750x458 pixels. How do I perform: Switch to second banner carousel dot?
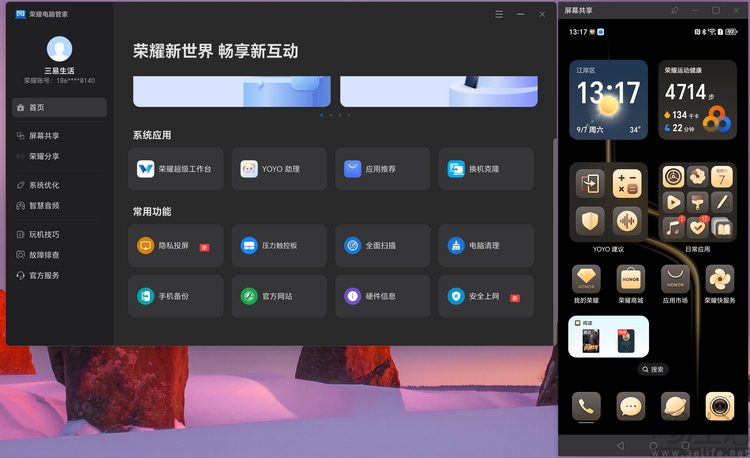point(331,115)
